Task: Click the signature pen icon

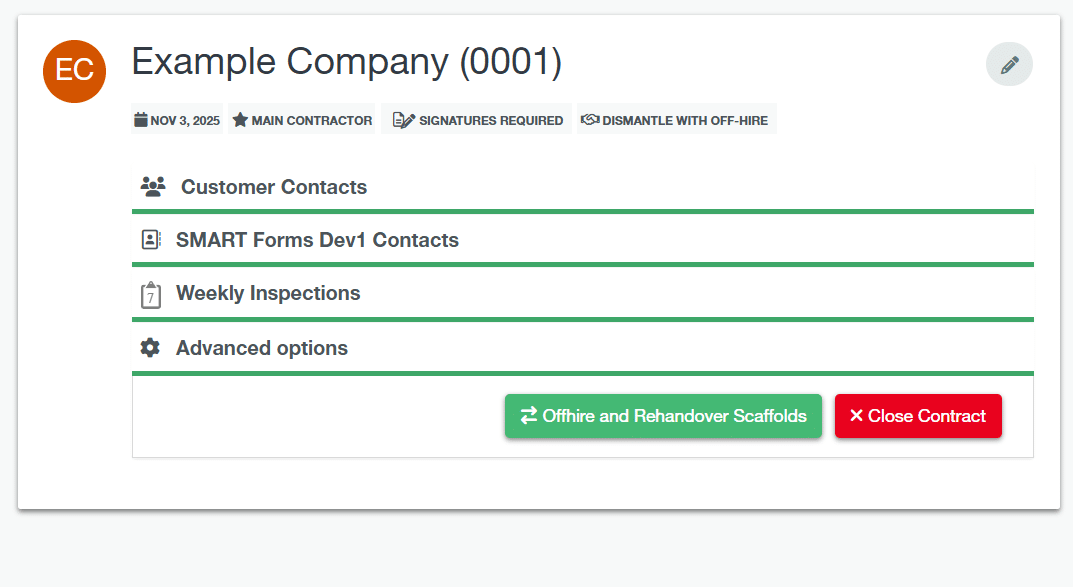Action: (x=403, y=120)
